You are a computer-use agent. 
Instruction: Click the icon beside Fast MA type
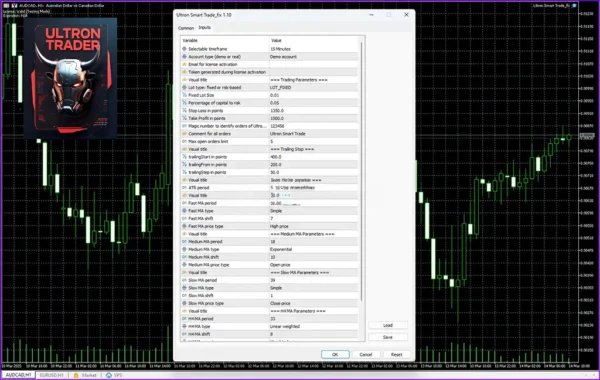click(x=184, y=211)
